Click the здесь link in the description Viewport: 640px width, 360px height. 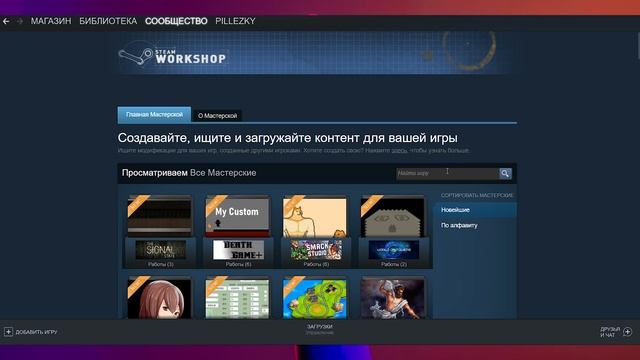(x=399, y=151)
